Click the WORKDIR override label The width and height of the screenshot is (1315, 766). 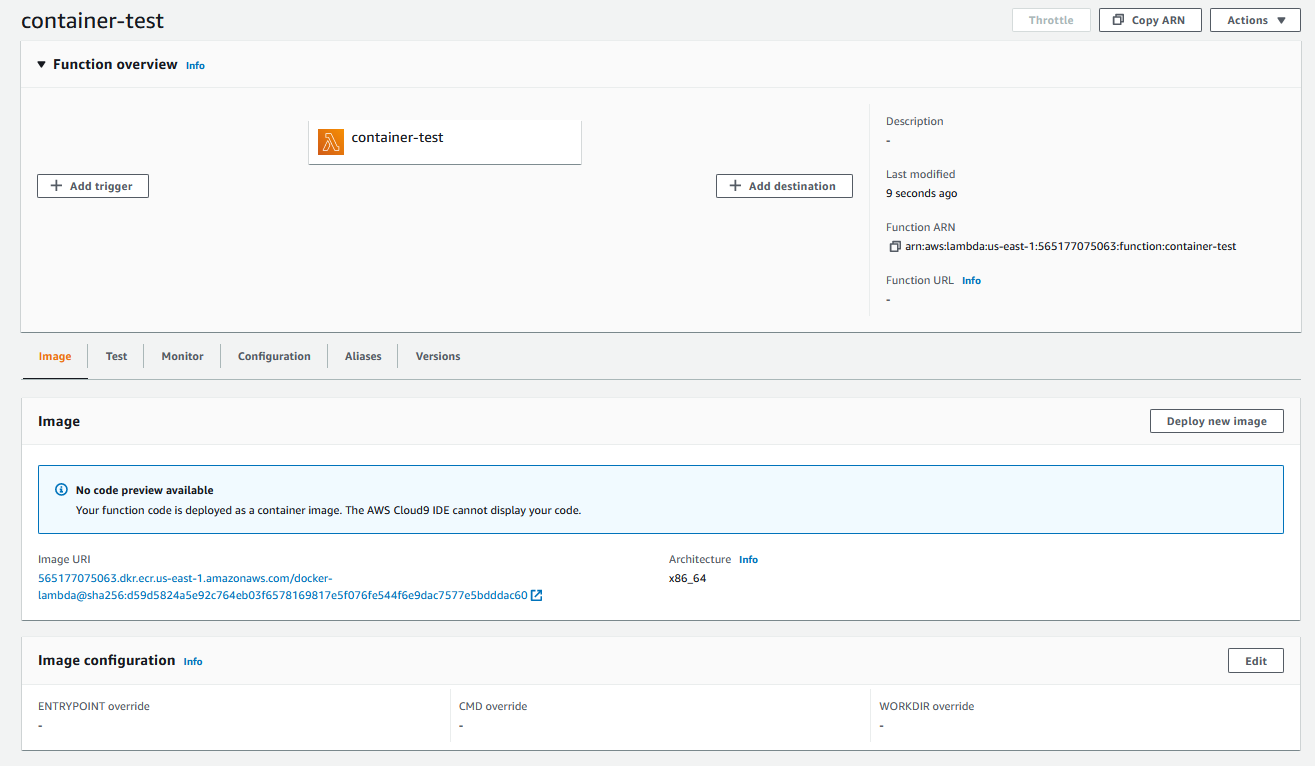point(926,706)
